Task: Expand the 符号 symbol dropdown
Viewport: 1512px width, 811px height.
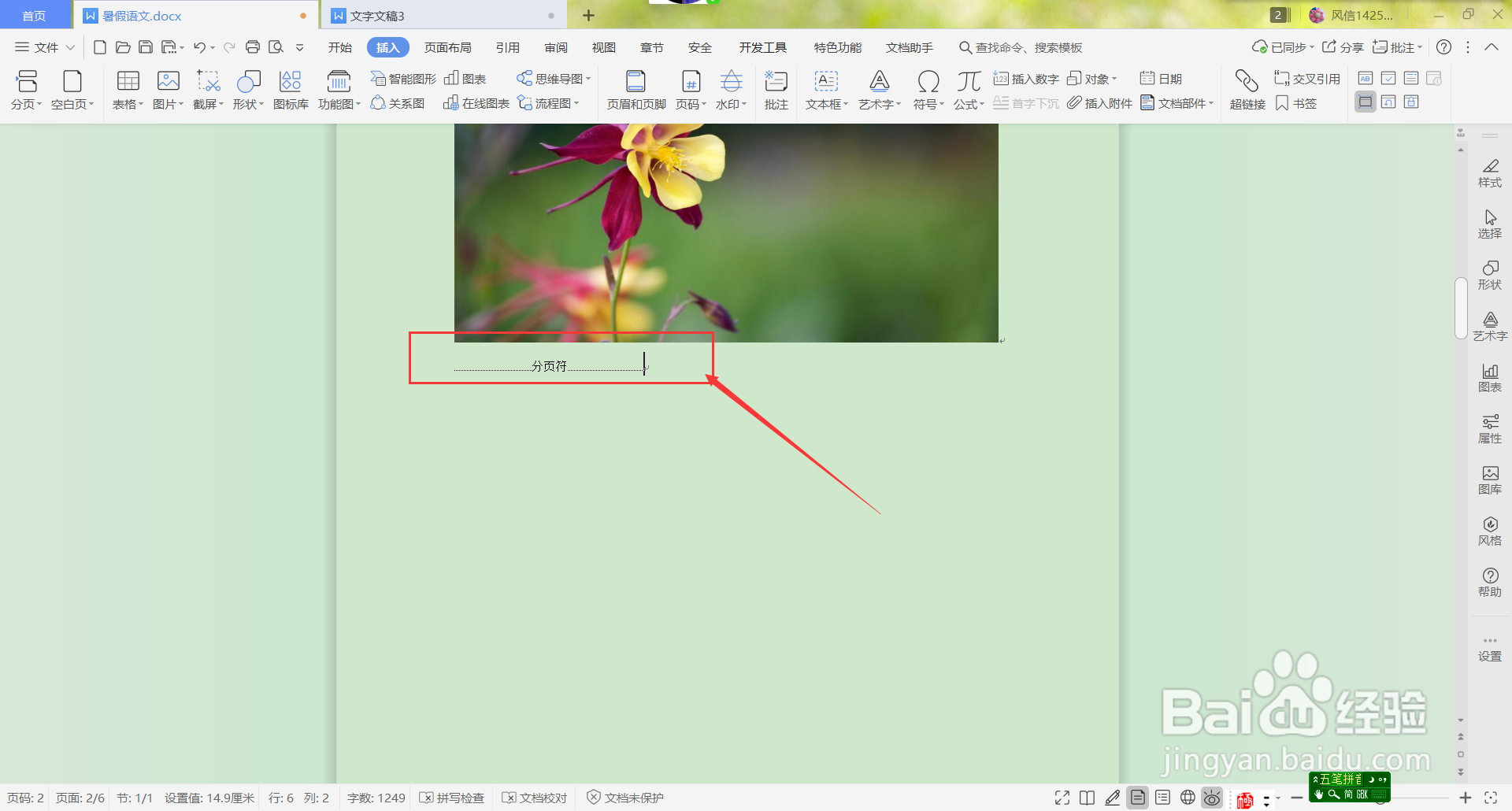Action: [941, 104]
